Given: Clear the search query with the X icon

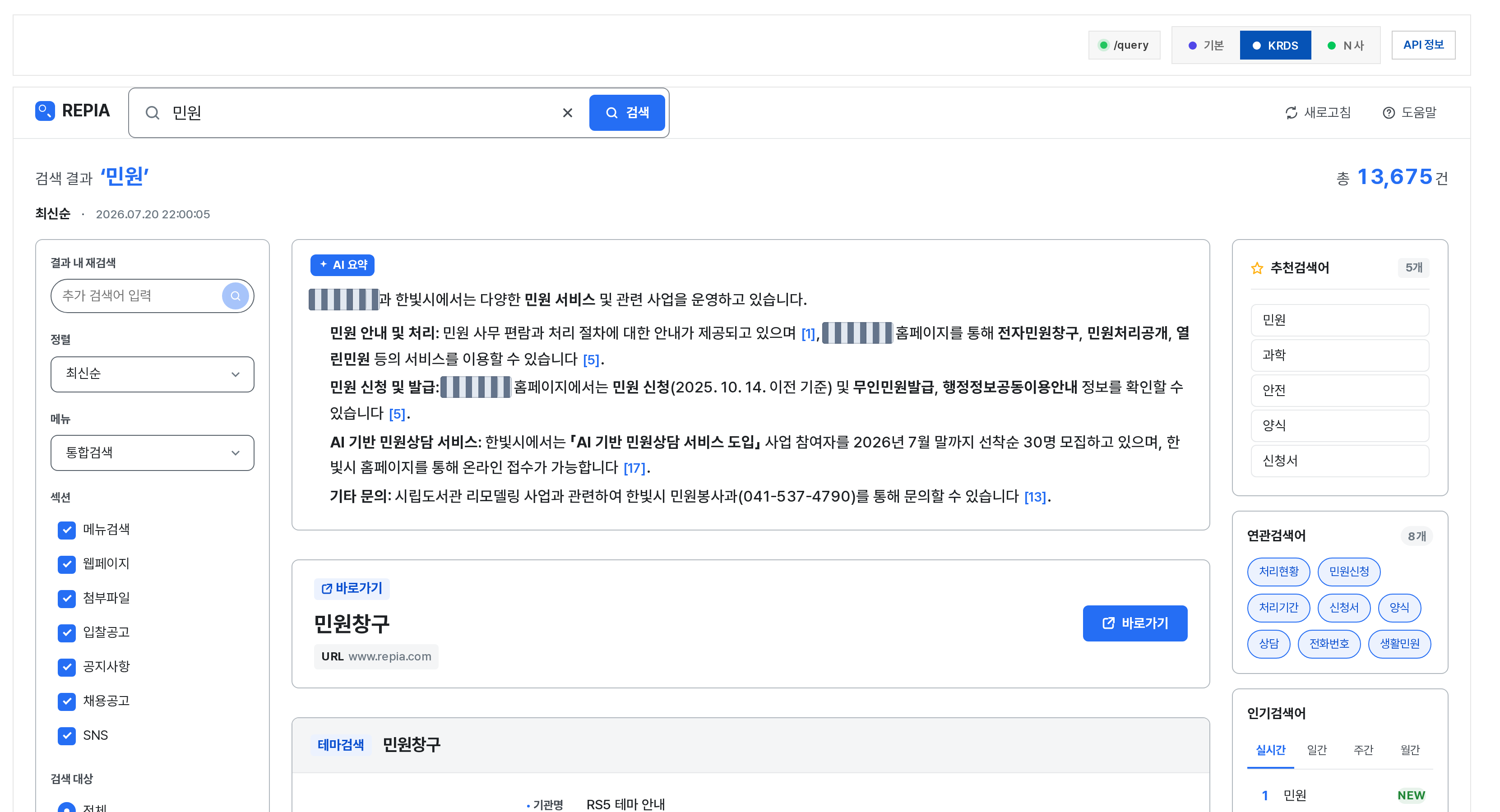Looking at the screenshot, I should (x=567, y=113).
